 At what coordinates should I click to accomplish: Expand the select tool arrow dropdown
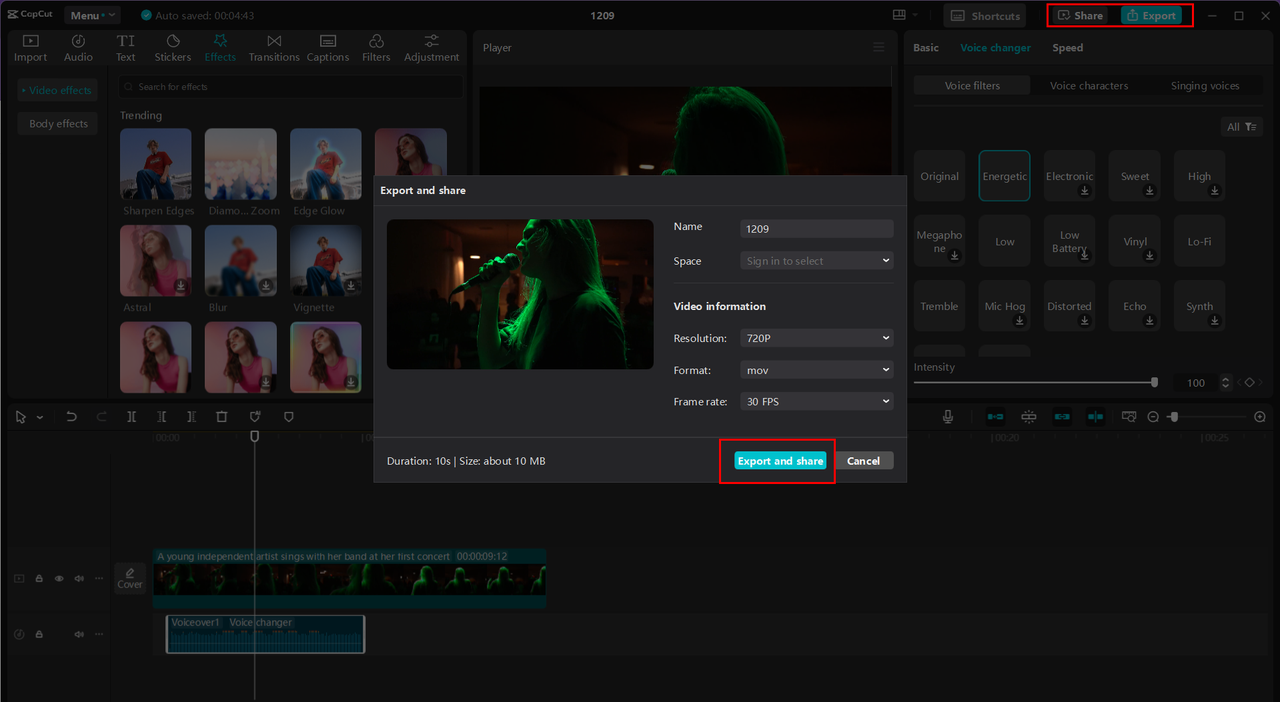pos(40,417)
